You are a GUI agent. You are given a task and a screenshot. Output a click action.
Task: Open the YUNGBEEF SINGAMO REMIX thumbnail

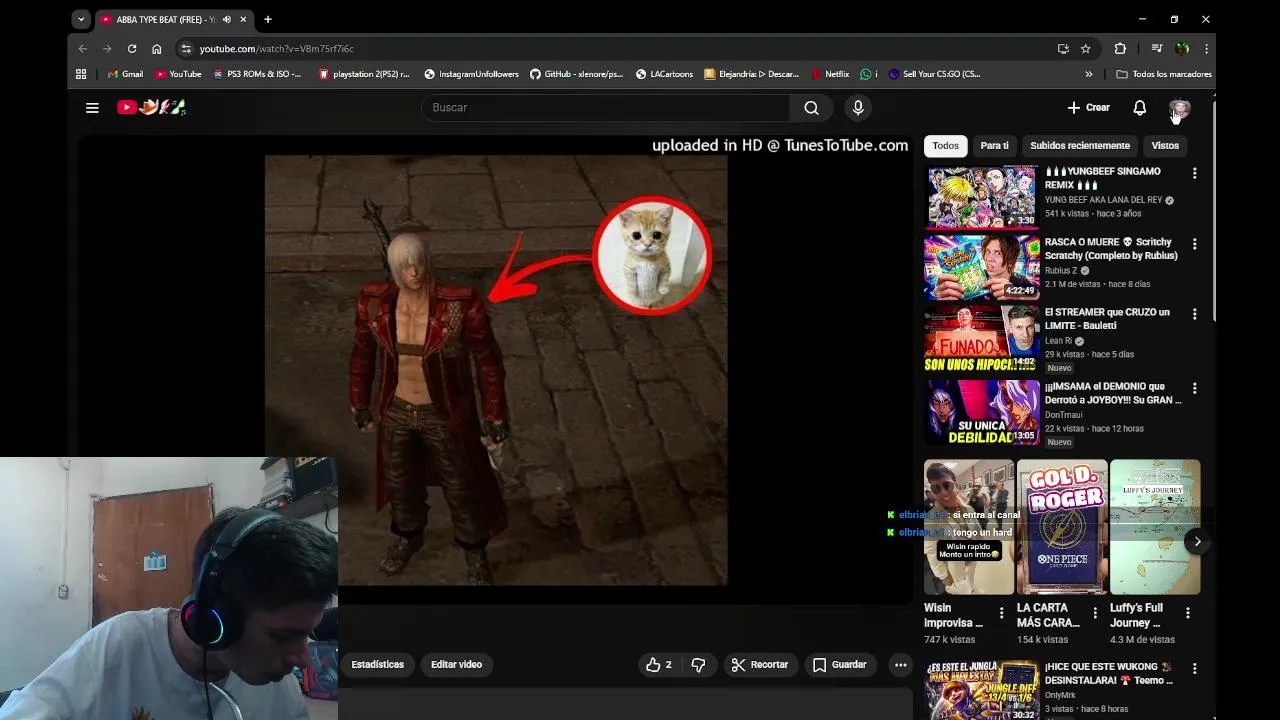pyautogui.click(x=982, y=197)
